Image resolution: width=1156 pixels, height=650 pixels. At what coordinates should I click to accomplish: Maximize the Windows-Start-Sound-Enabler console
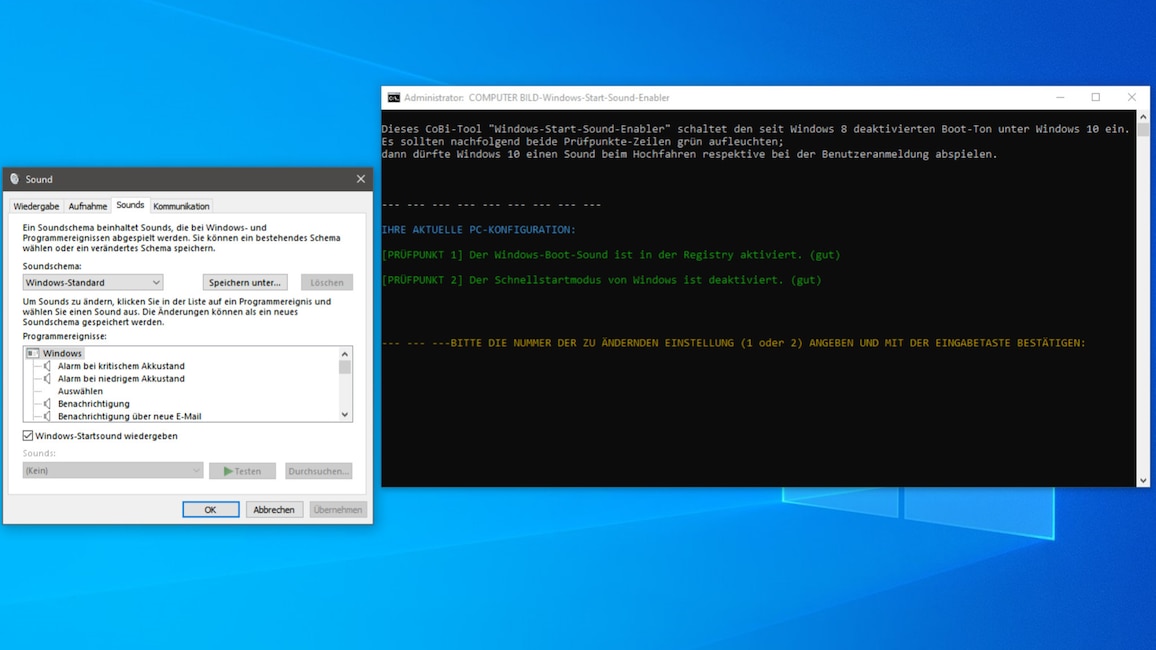(x=1096, y=97)
